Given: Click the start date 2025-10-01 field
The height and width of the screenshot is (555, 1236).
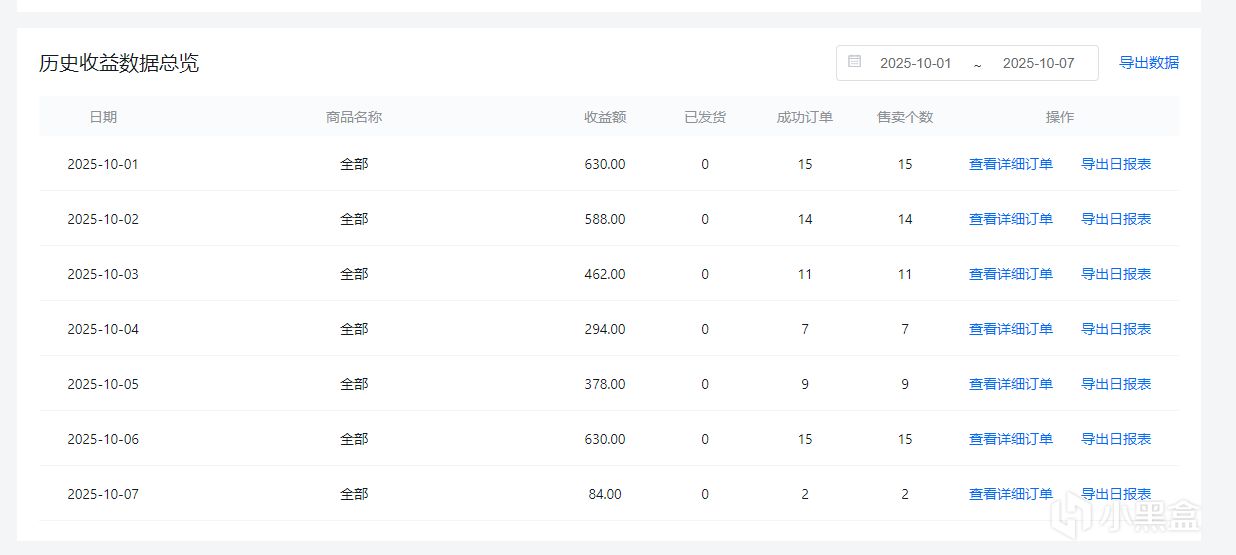Looking at the screenshot, I should pyautogui.click(x=915, y=63).
